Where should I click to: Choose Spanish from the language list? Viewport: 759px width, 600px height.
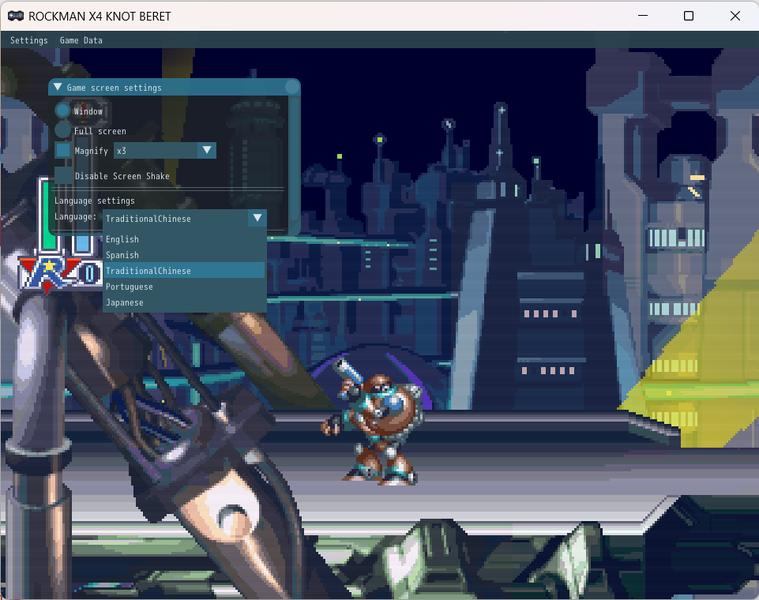184,255
